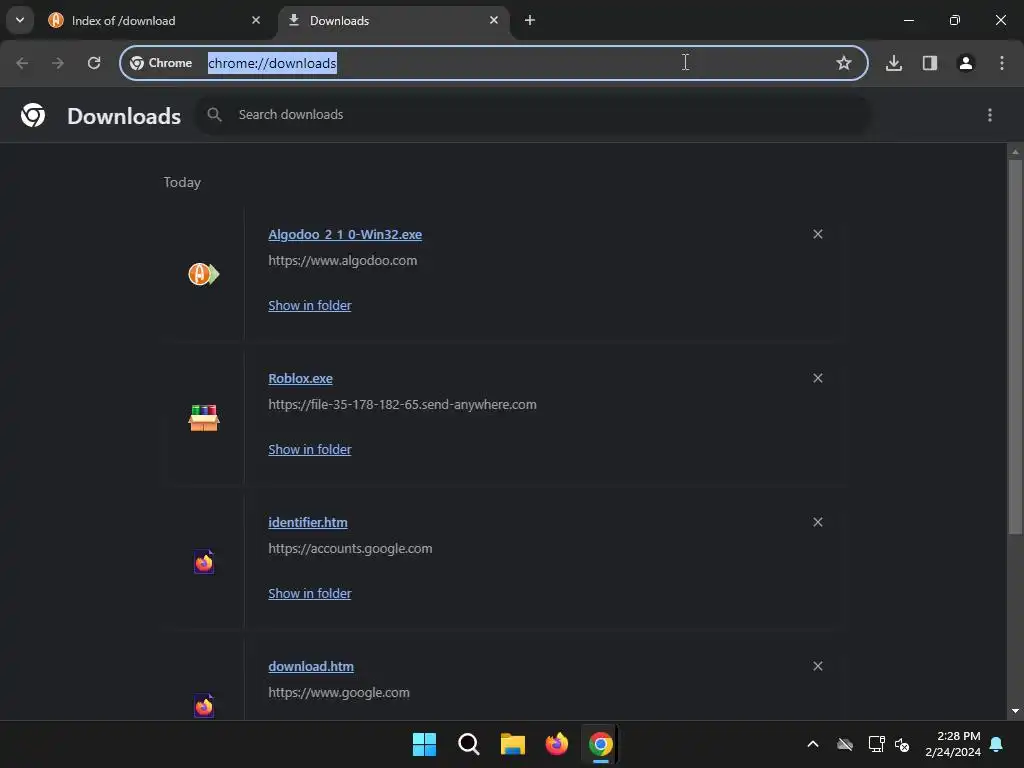Restore down the Chrome window
Screen dimensions: 1024x768
tap(955, 20)
